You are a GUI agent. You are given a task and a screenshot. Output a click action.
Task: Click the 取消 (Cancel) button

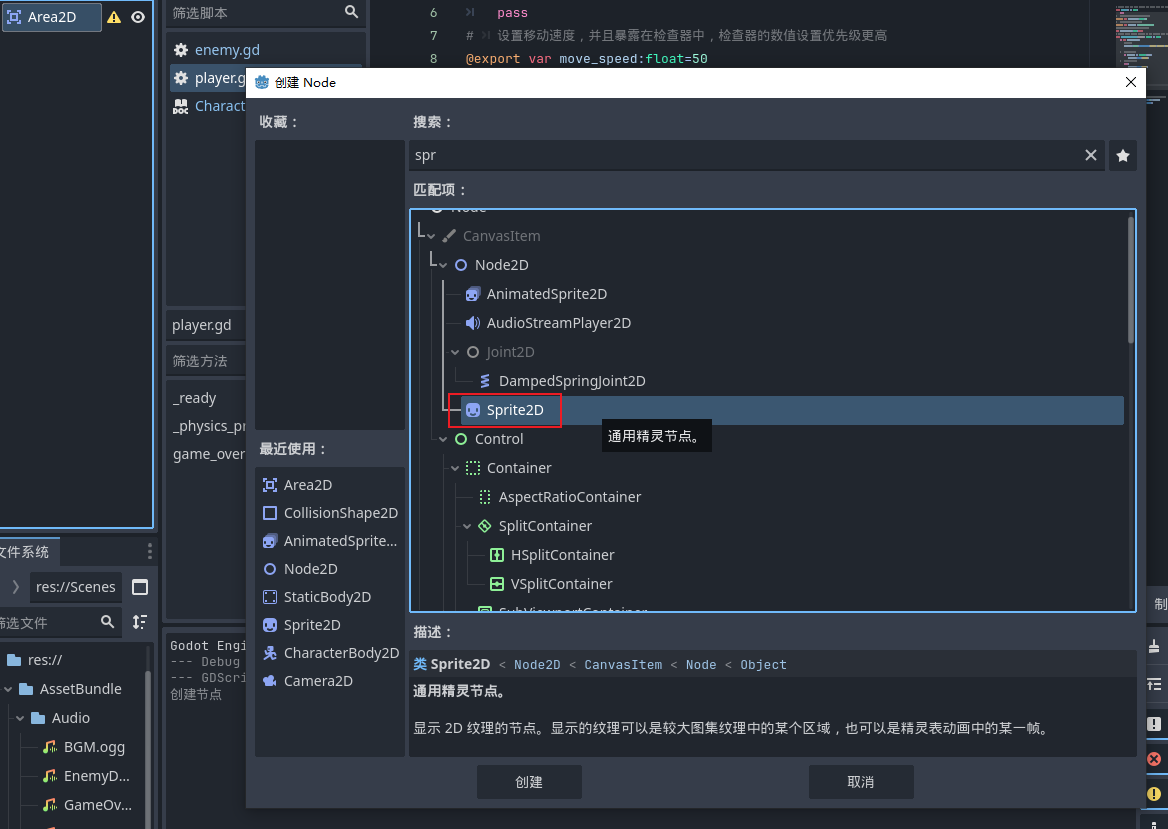[x=861, y=782]
